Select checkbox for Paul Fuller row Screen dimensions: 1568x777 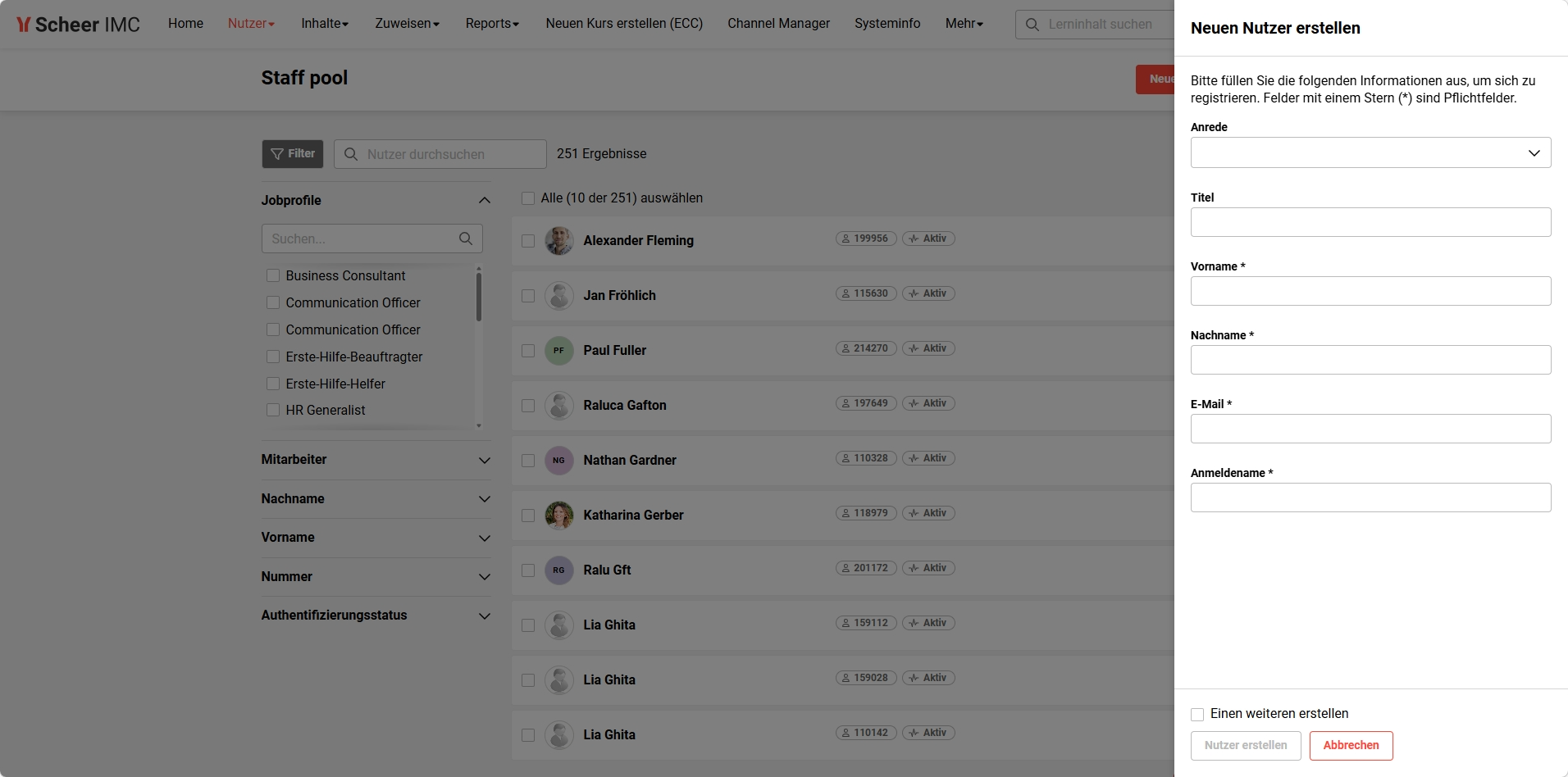point(528,351)
